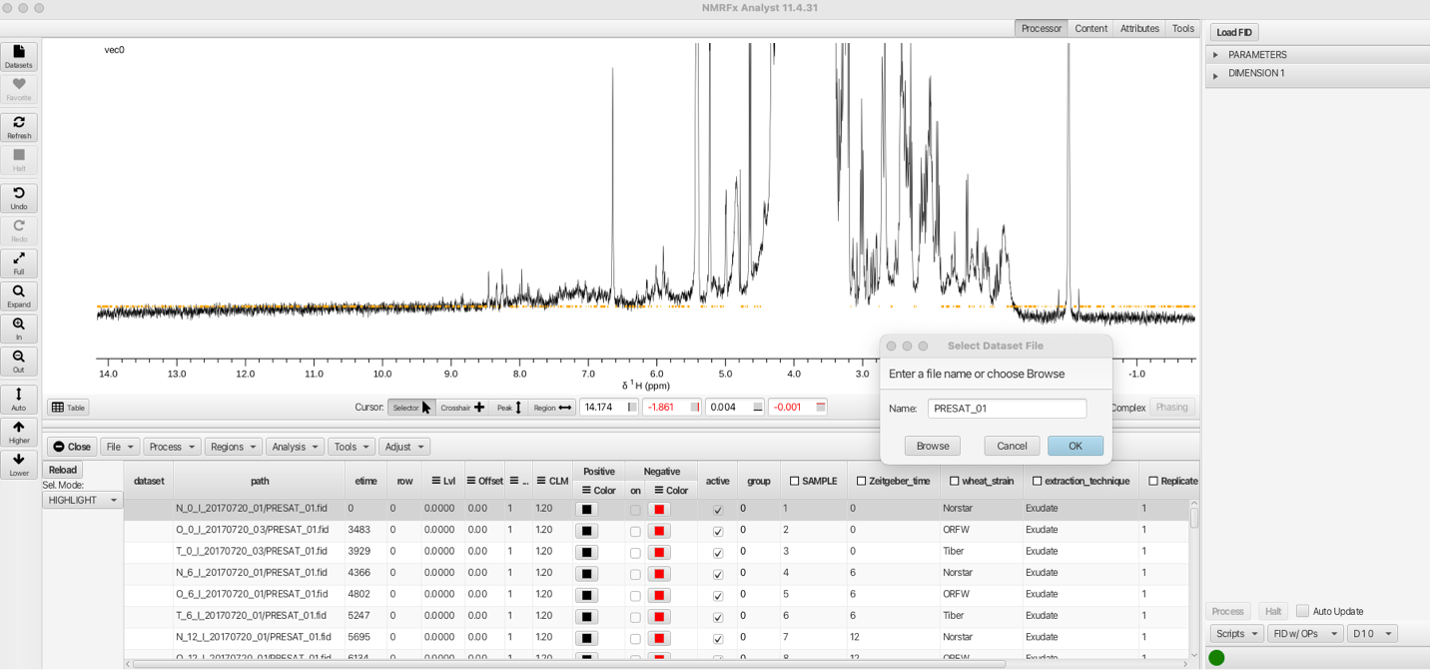The height and width of the screenshot is (672, 1430).
Task: Toggle the SAMPLE column checkbox
Action: click(795, 481)
